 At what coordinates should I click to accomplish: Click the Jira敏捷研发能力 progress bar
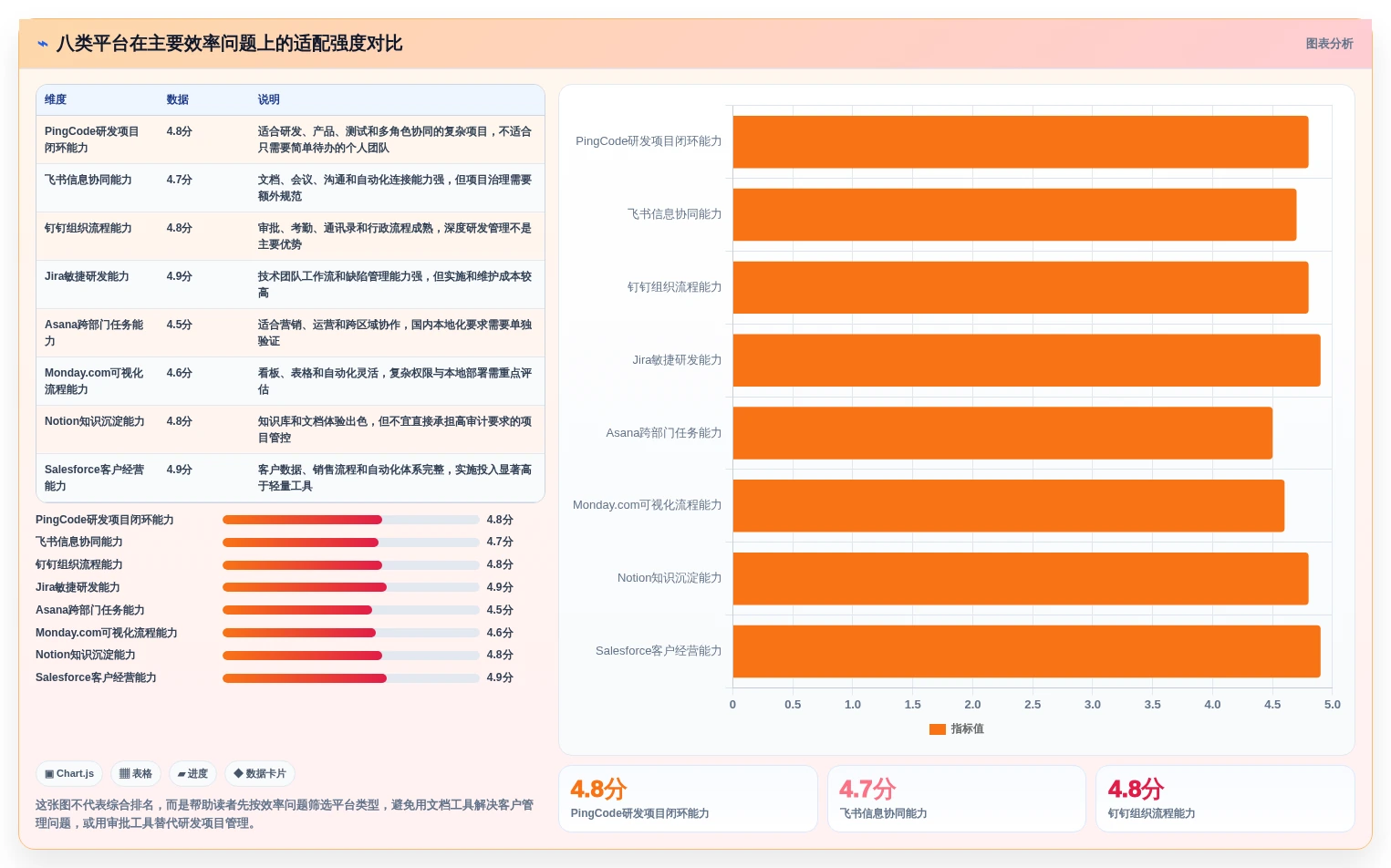click(x=351, y=587)
